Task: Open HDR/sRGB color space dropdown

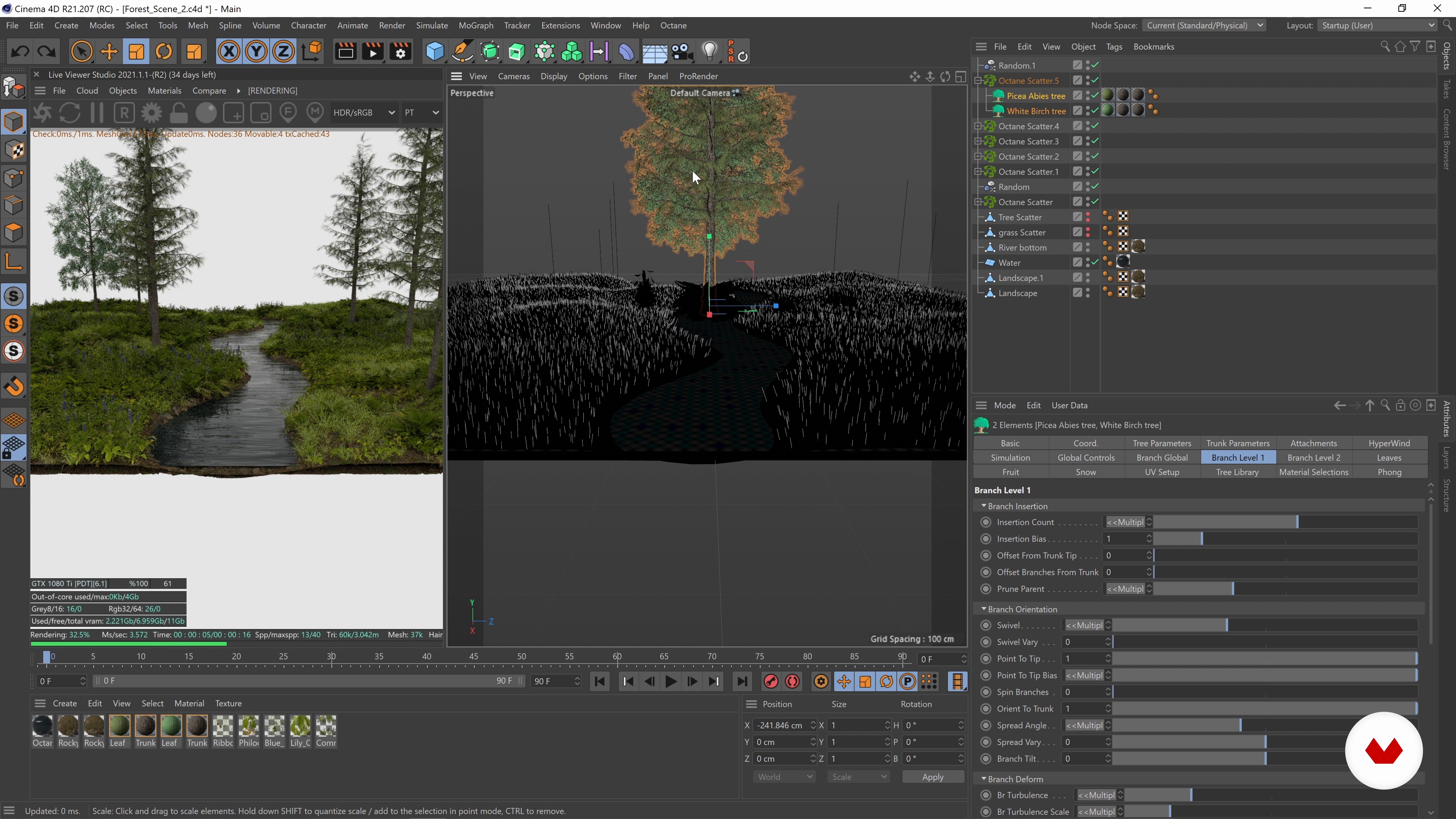Action: coord(364,113)
